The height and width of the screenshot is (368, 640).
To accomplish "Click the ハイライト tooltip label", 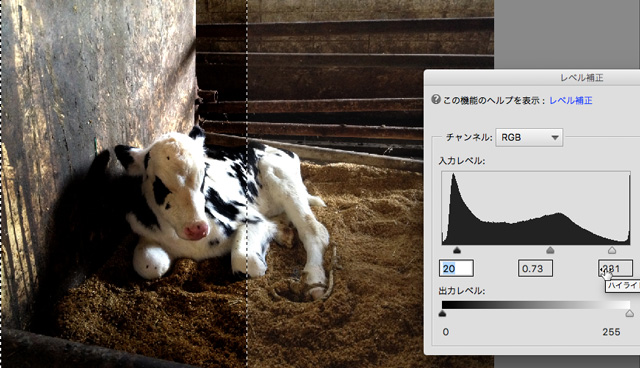I will (x=623, y=286).
